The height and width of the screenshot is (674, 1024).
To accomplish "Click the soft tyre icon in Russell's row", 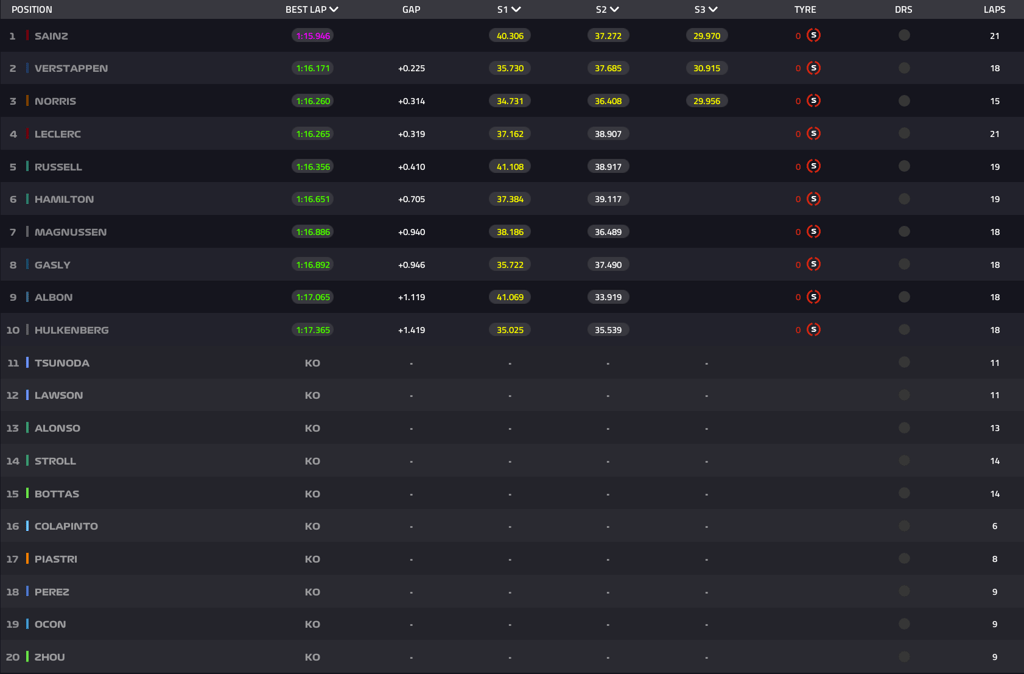I will click(x=813, y=166).
